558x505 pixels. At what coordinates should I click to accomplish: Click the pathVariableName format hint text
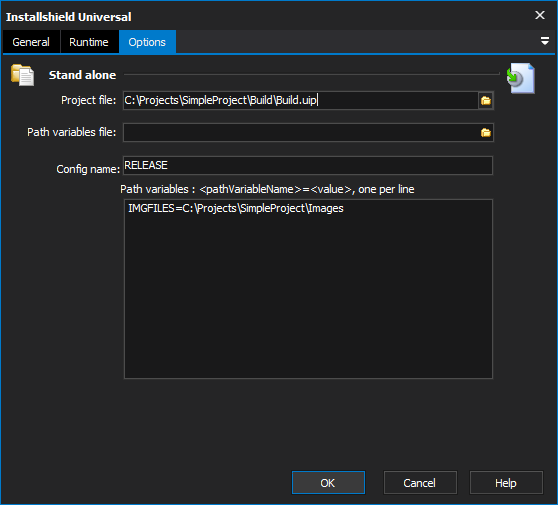click(x=267, y=189)
